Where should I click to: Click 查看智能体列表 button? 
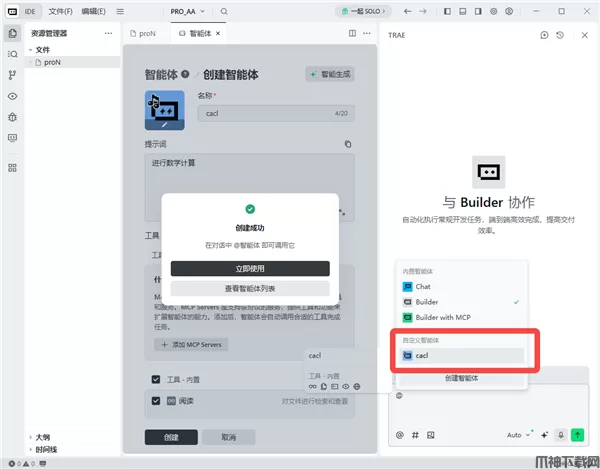[x=250, y=288]
